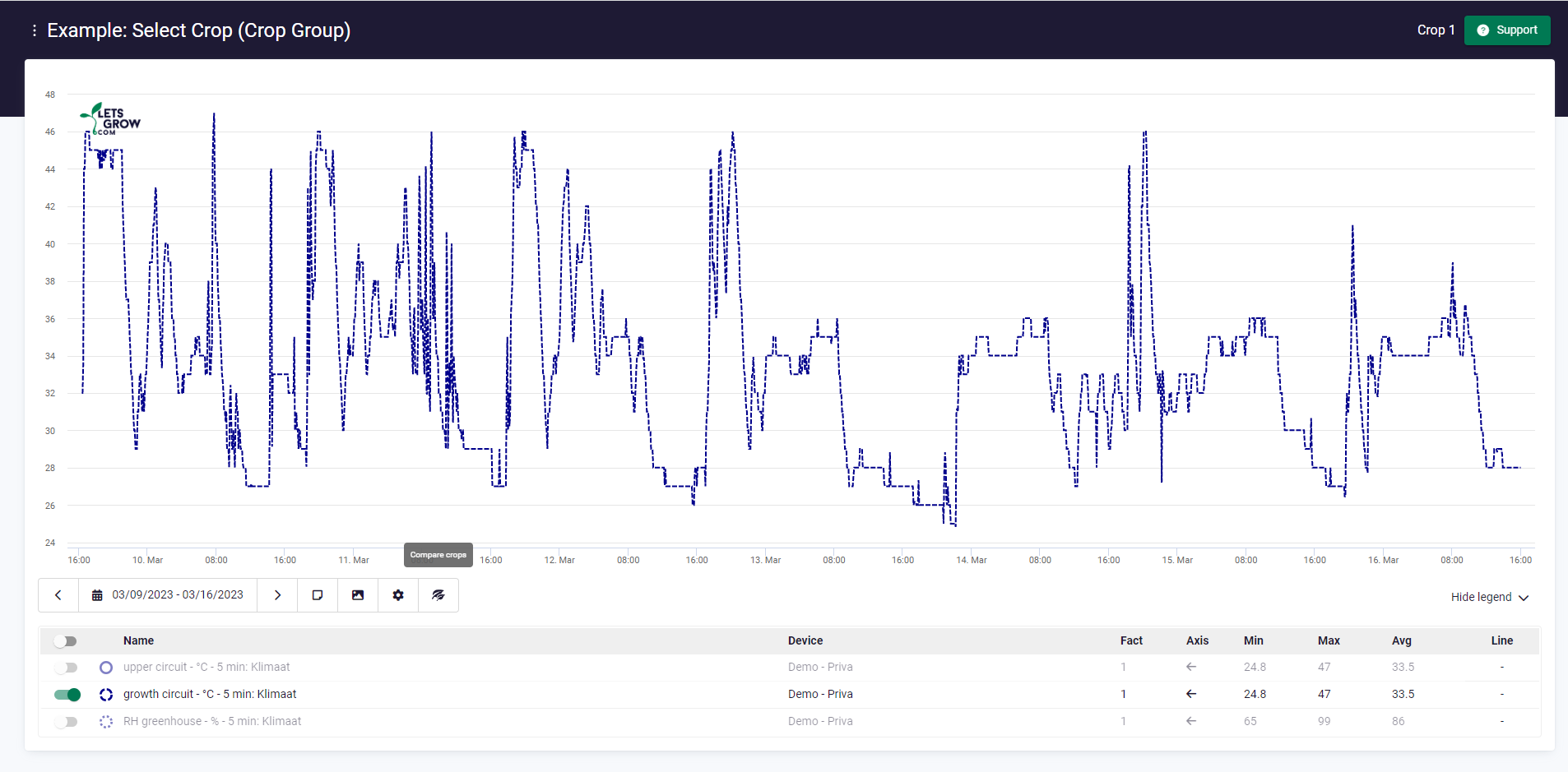Open the Crop 1 selector

pyautogui.click(x=1436, y=30)
